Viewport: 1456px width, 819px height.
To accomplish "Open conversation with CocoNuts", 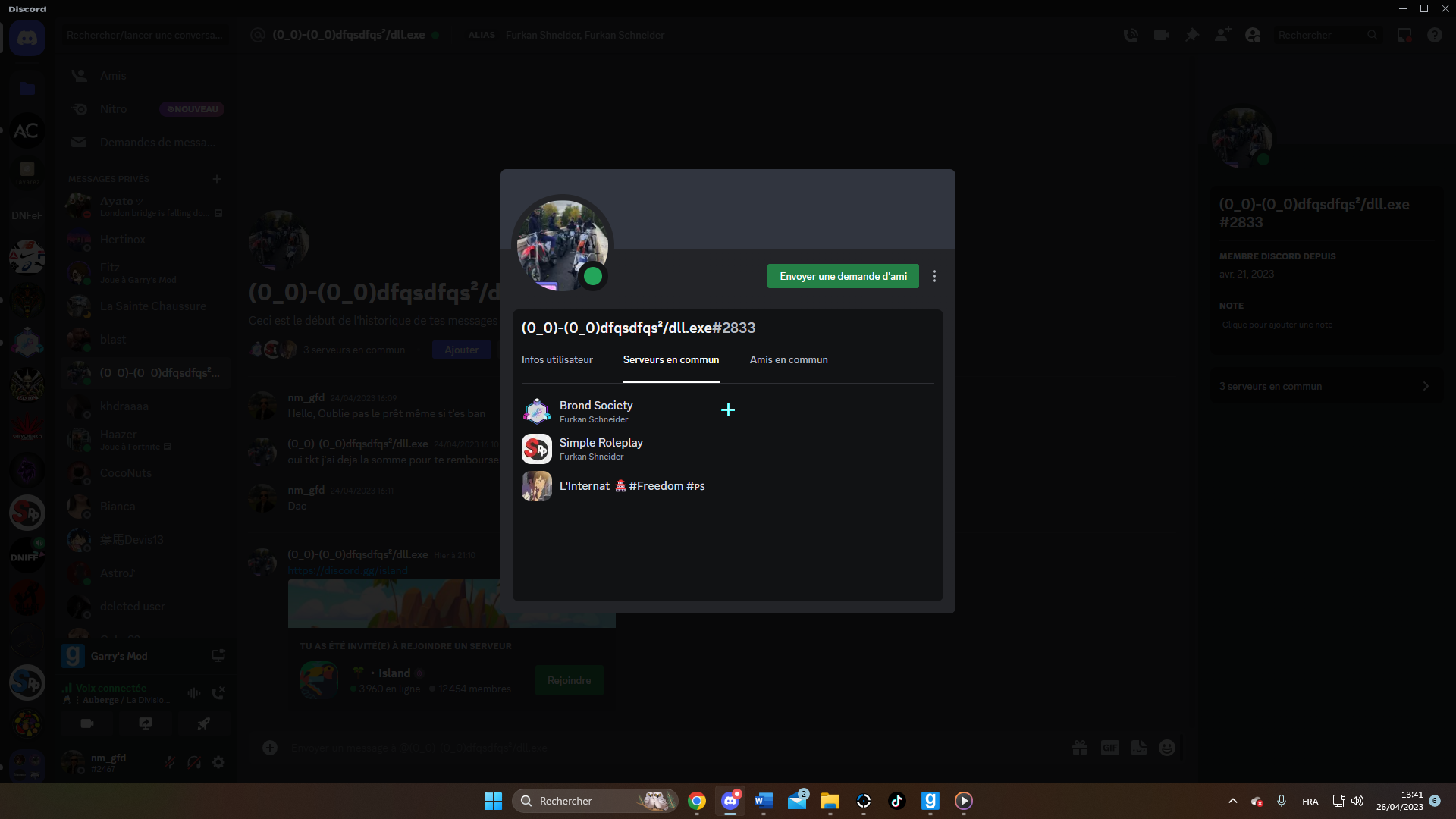I will pyautogui.click(x=146, y=473).
